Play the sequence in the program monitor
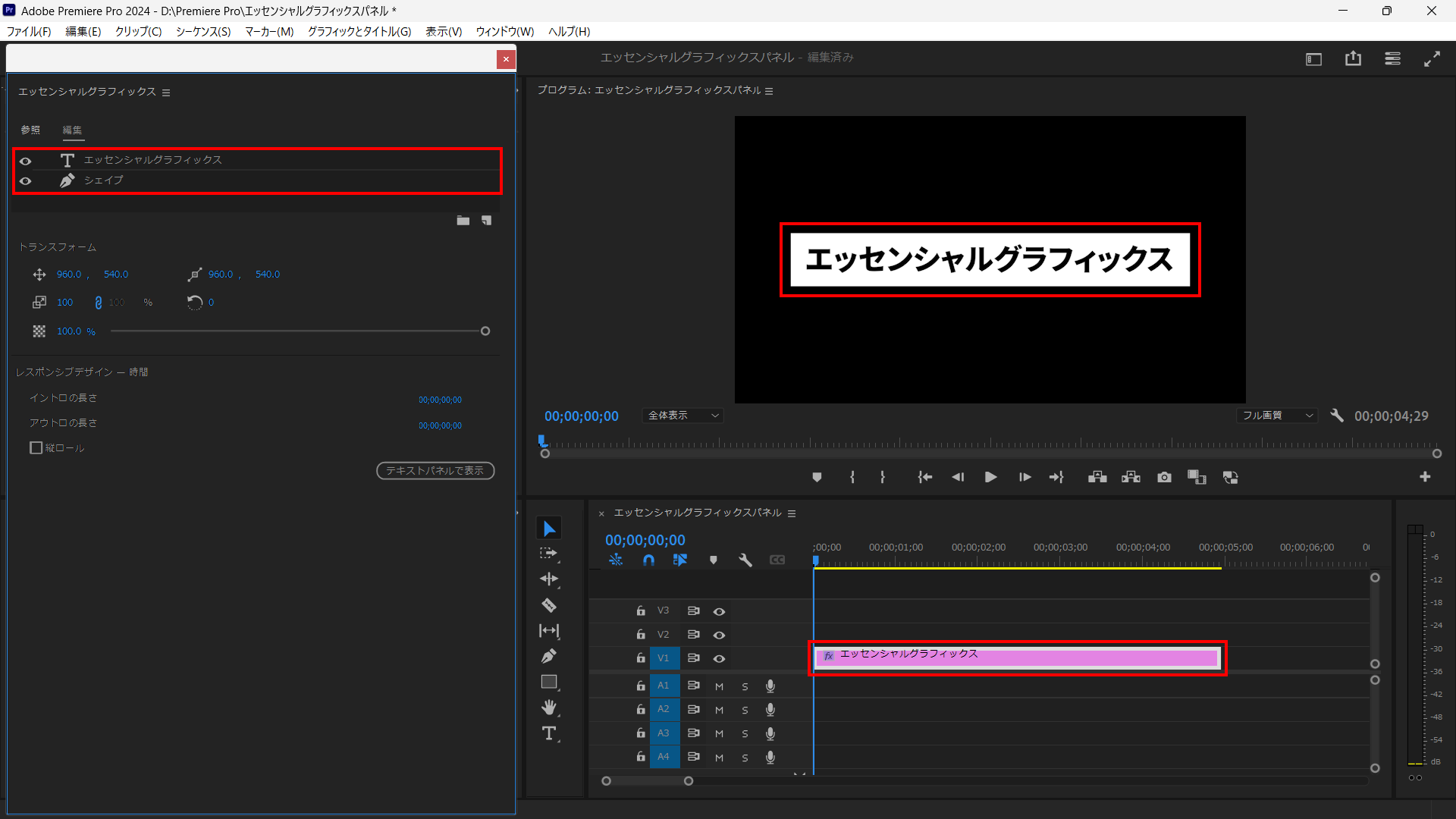 tap(990, 477)
